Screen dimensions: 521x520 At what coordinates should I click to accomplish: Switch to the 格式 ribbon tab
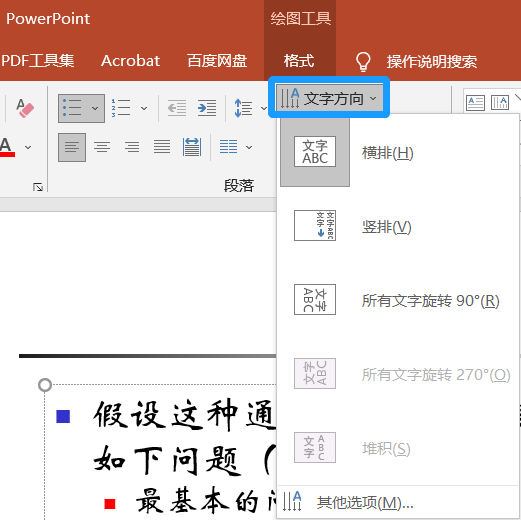[x=299, y=61]
